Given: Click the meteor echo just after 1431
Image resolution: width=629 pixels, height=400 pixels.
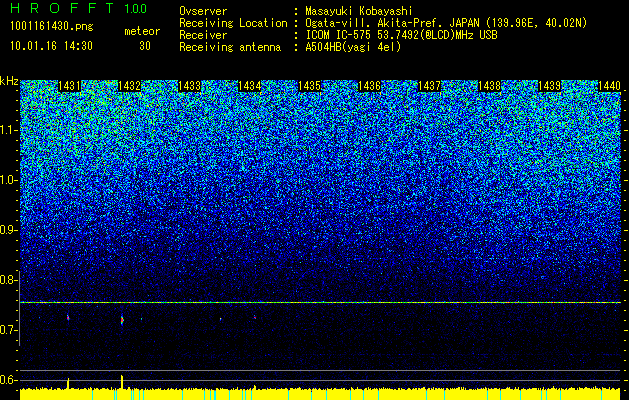Looking at the screenshot, I should pyautogui.click(x=68, y=317).
